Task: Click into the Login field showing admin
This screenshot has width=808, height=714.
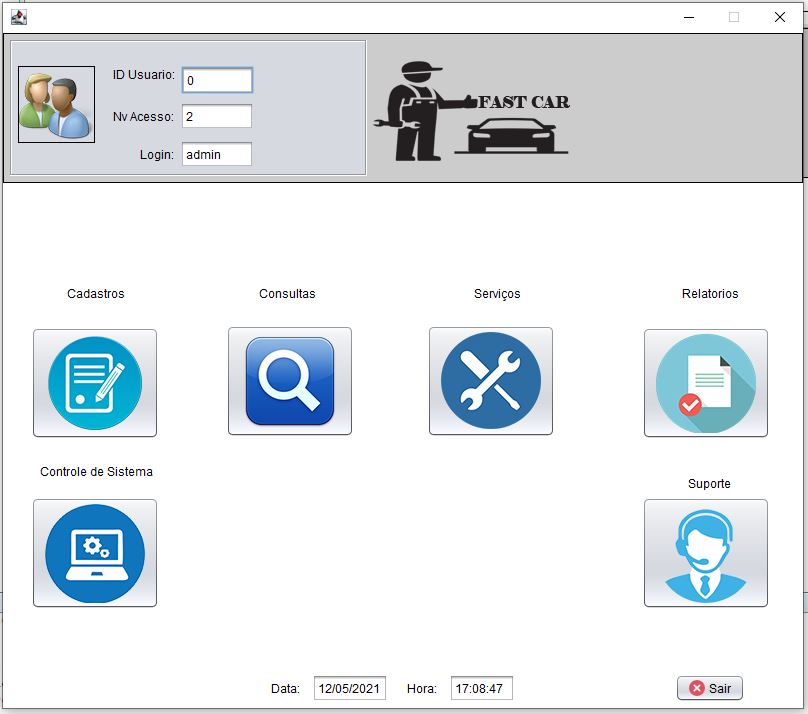Action: pyautogui.click(x=217, y=154)
